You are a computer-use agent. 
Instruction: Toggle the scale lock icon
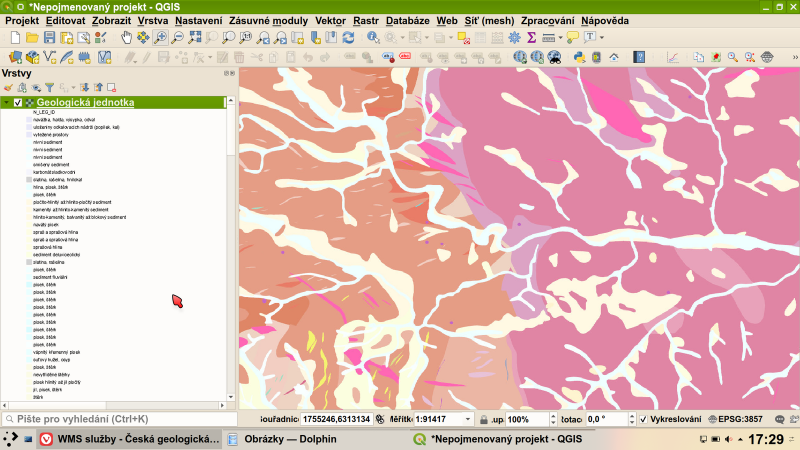click(x=483, y=419)
